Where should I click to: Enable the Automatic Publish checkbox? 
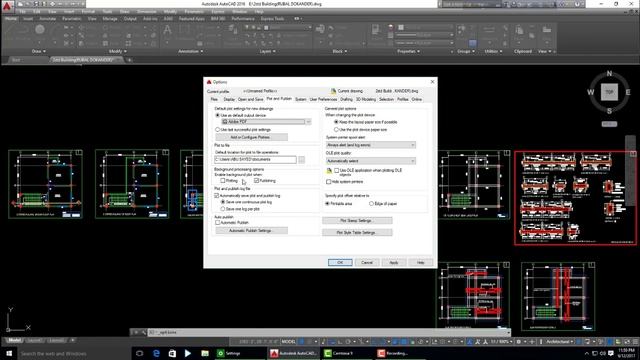coord(217,222)
